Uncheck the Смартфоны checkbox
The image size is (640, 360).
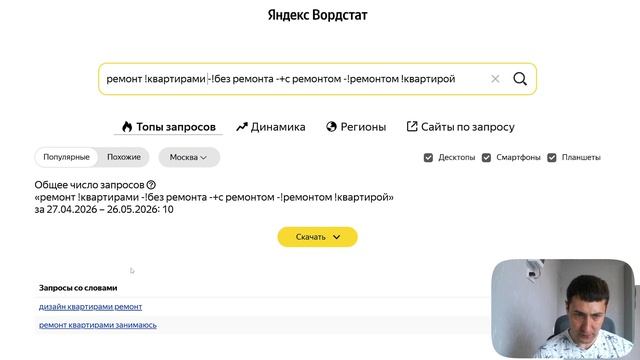click(486, 158)
